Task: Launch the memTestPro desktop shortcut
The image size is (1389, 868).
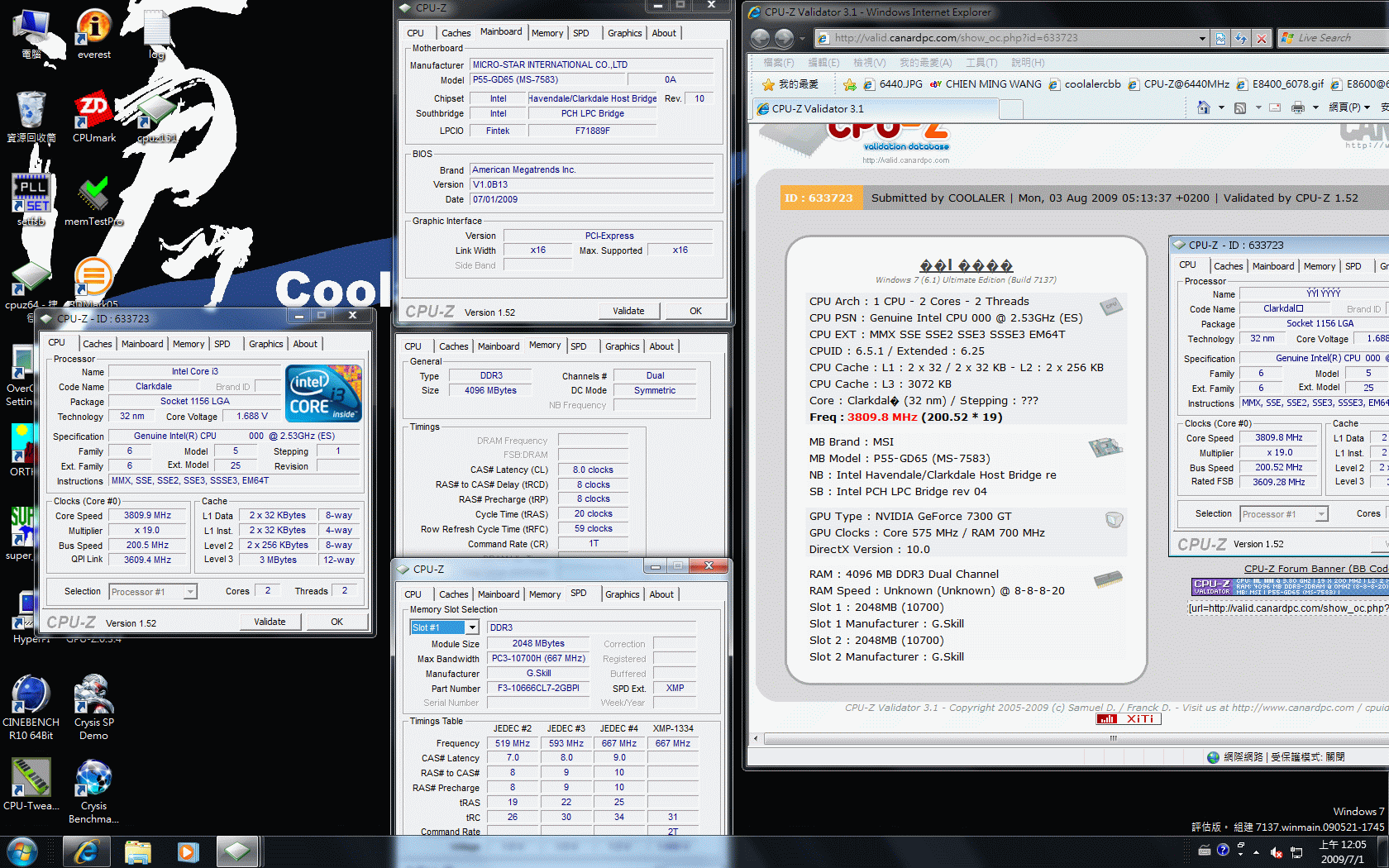Action: tap(94, 200)
